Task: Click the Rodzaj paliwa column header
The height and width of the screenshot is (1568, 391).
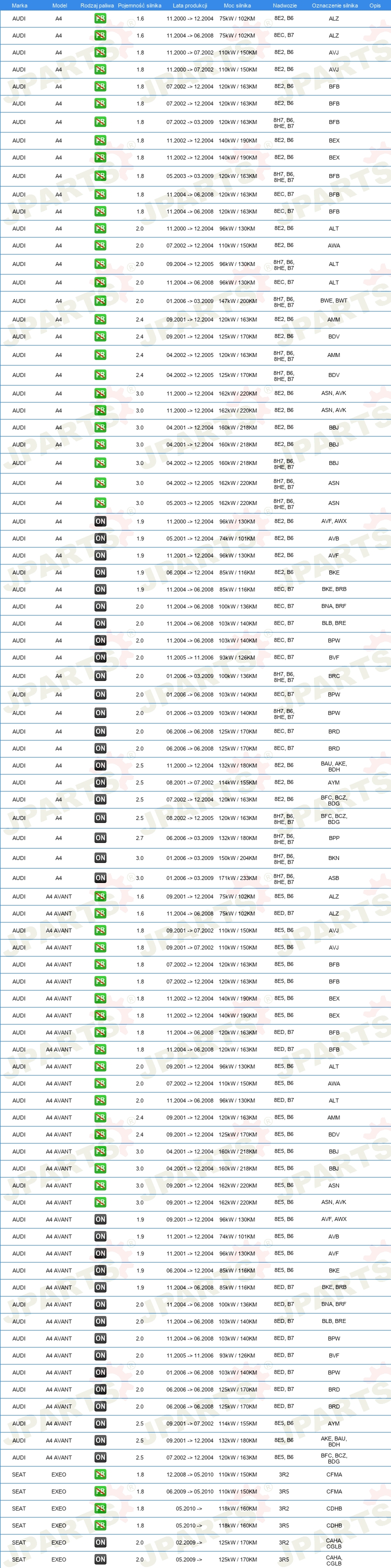Action: click(x=97, y=5)
